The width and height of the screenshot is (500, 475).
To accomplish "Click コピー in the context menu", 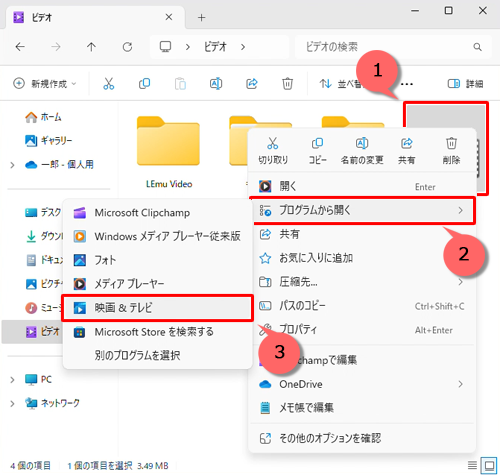I will (x=317, y=151).
